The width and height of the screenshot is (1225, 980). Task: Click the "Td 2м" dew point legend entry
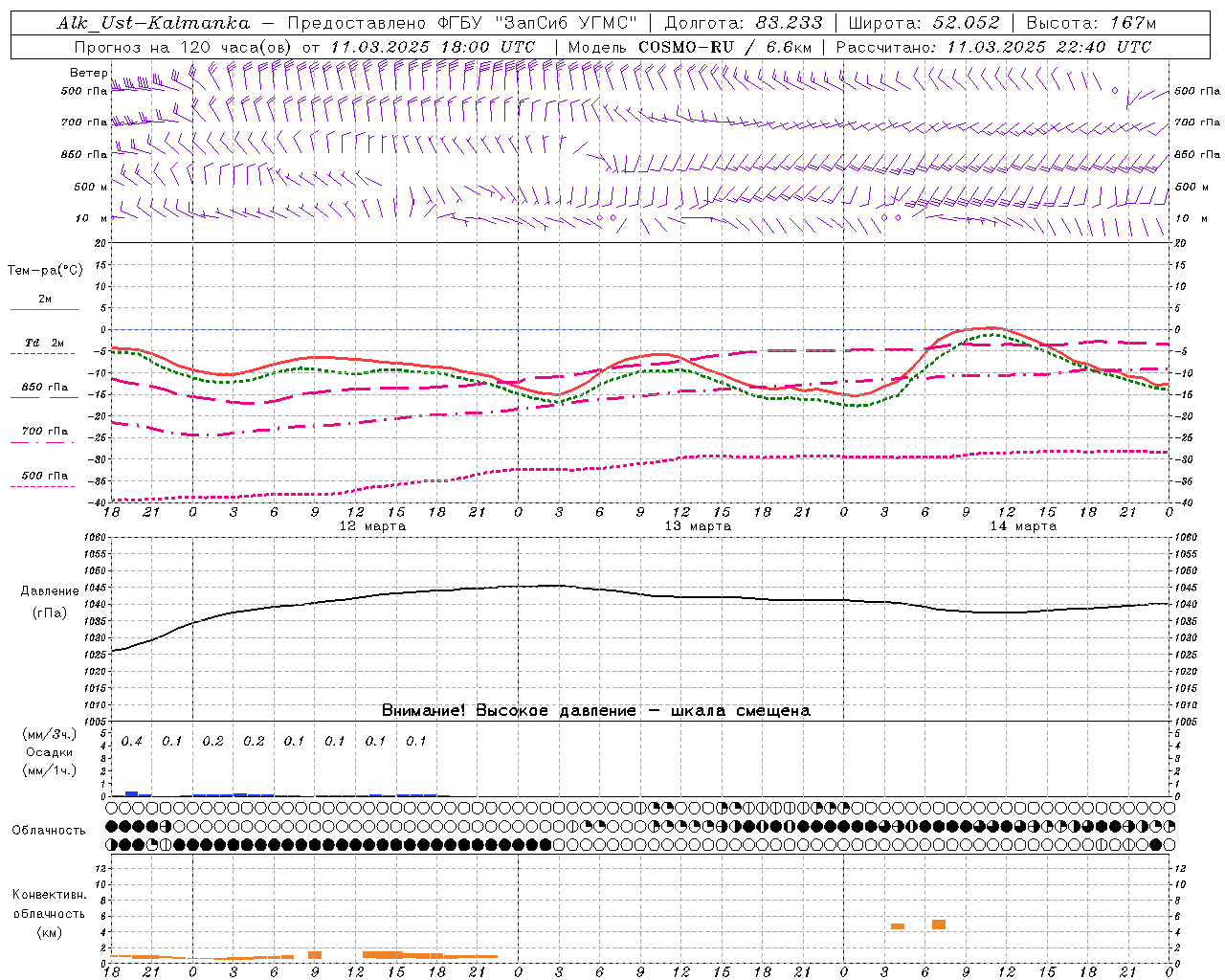pos(44,343)
